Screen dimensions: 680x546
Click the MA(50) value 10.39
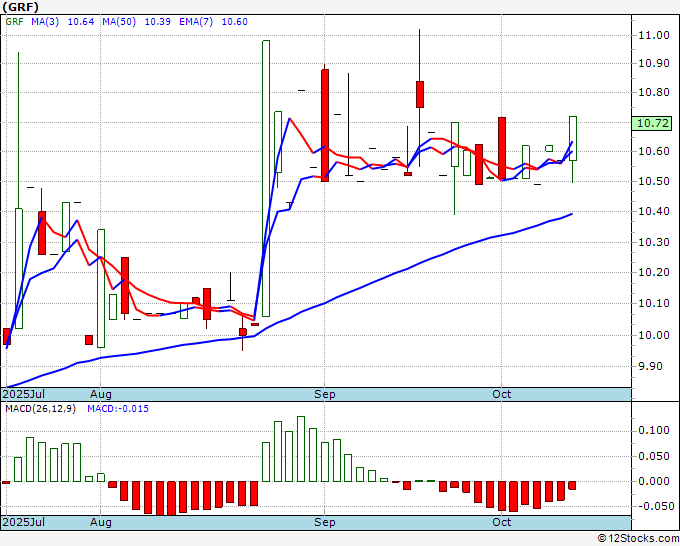(157, 22)
